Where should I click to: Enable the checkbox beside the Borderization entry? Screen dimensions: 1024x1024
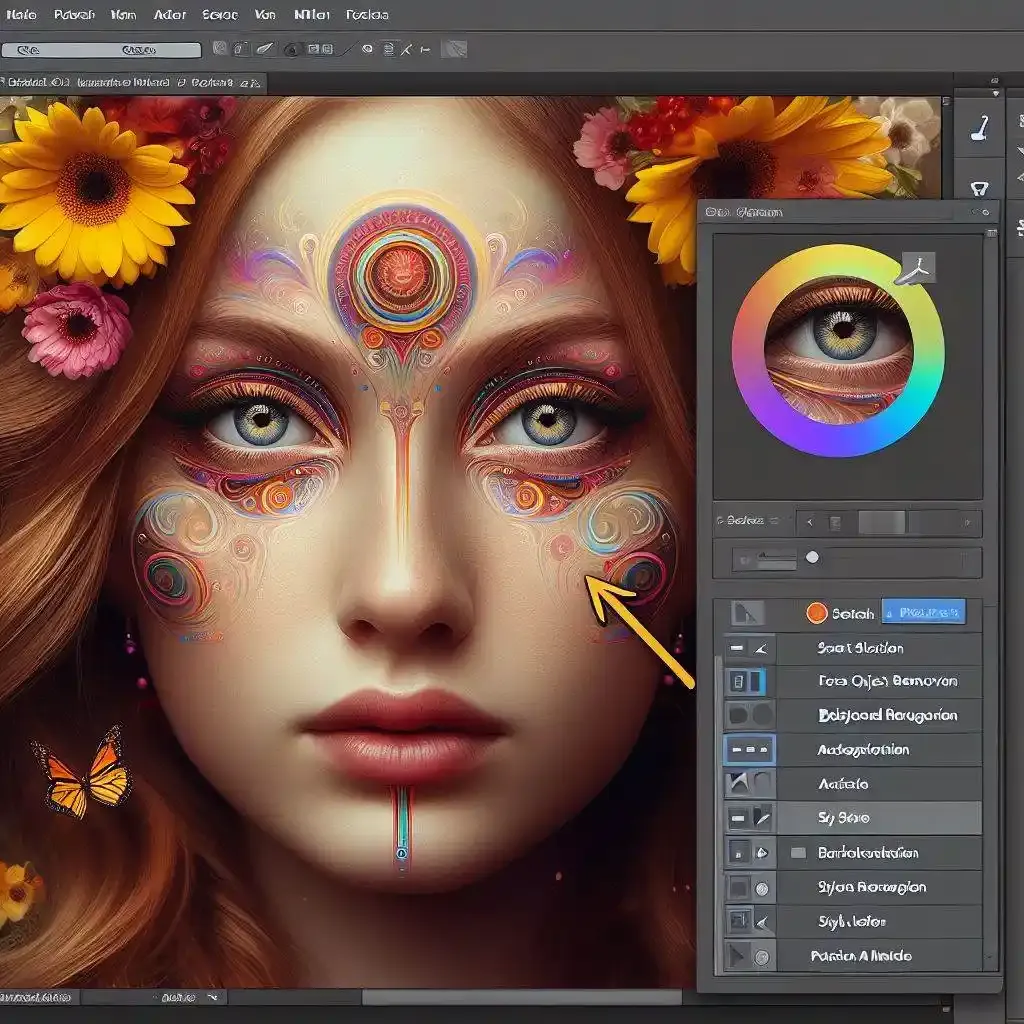pyautogui.click(x=798, y=851)
